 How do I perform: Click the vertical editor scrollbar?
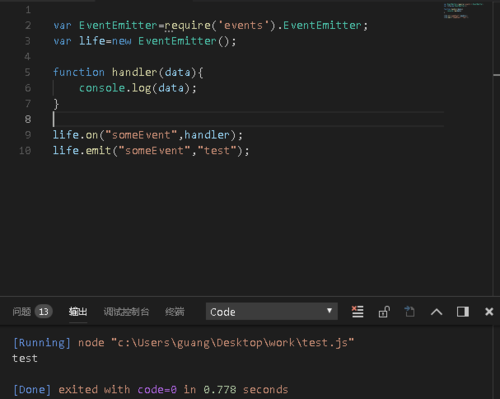(496, 148)
